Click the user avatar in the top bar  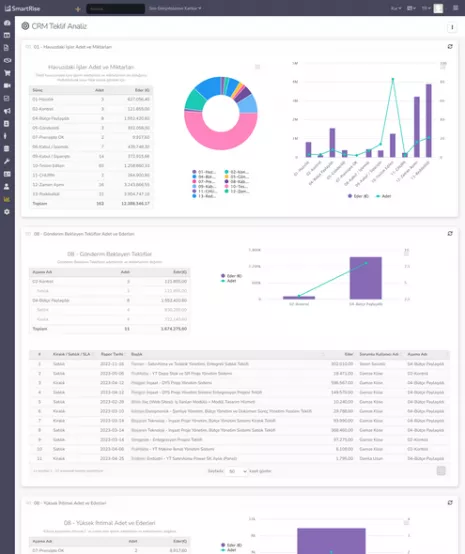tap(438, 8)
